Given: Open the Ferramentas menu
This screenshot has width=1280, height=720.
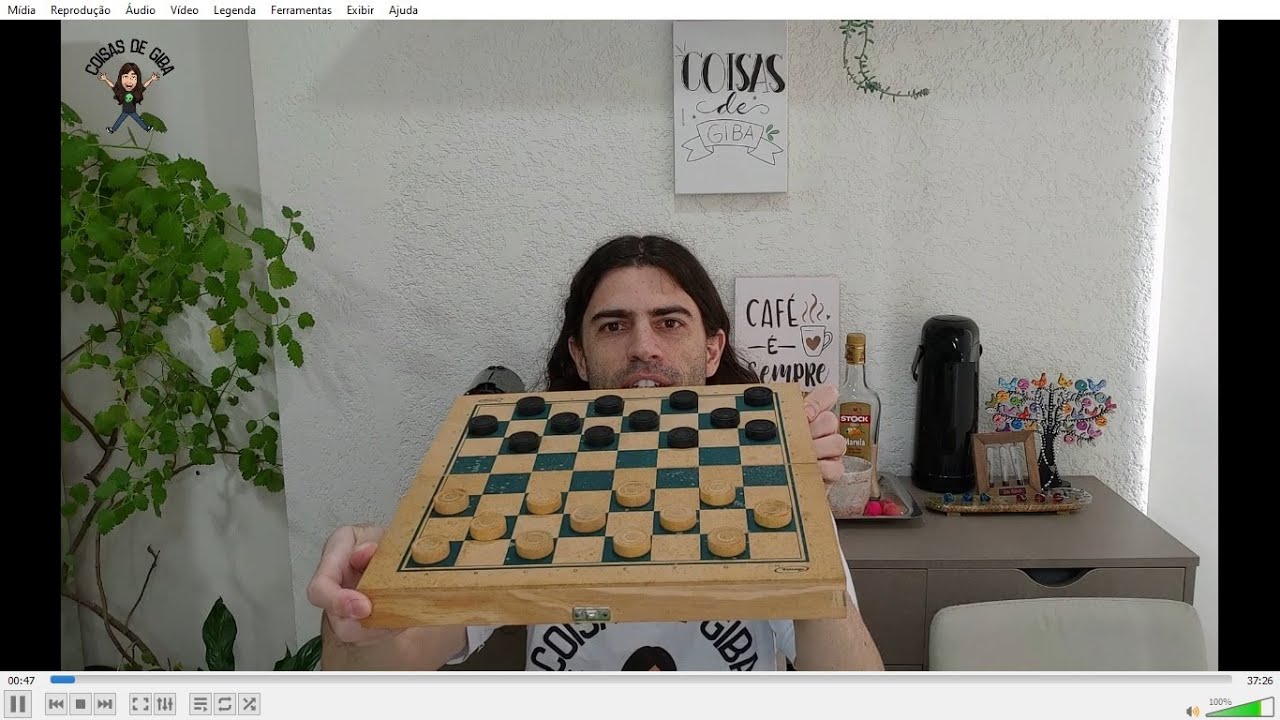Looking at the screenshot, I should tap(301, 10).
